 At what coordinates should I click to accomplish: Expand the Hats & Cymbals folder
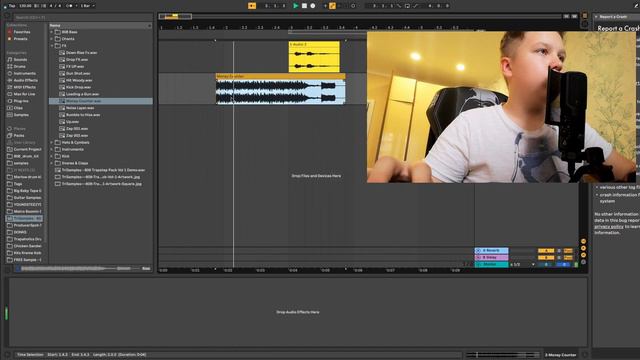(x=52, y=142)
